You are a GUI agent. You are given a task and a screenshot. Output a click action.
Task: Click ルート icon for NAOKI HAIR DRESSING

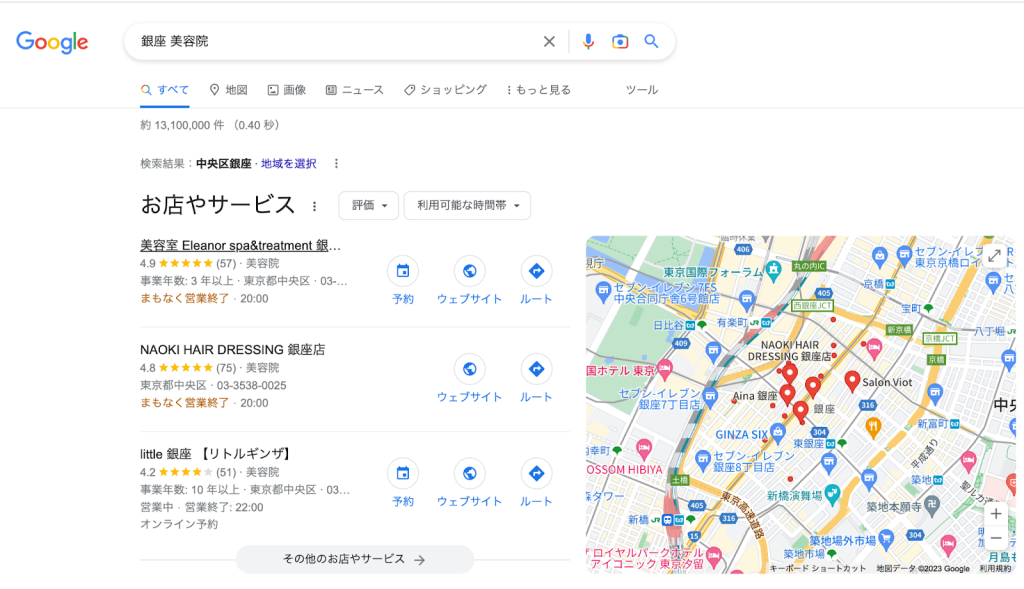[536, 369]
